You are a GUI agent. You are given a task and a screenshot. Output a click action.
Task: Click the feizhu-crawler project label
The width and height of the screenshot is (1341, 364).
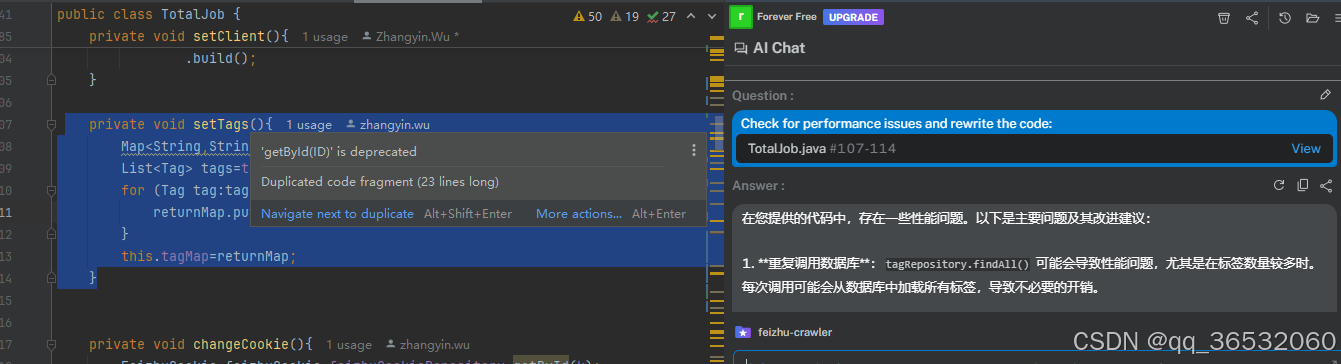tap(795, 332)
